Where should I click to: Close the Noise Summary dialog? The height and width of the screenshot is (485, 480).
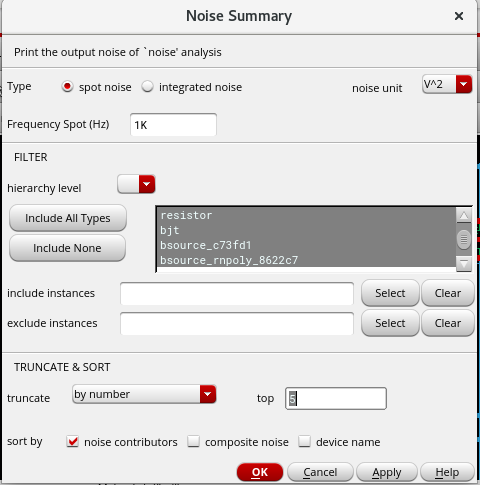(x=459, y=16)
